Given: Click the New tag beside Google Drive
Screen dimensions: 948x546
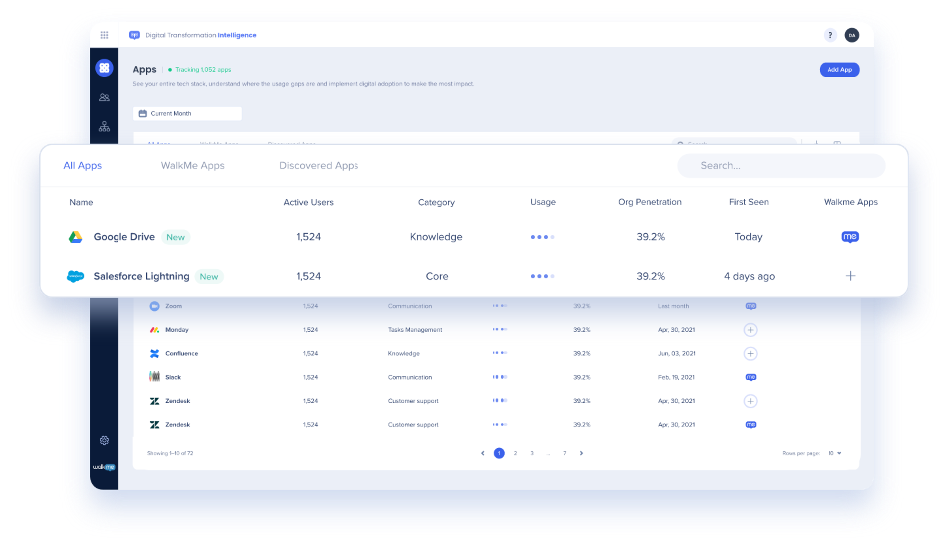Looking at the screenshot, I should pos(175,237).
